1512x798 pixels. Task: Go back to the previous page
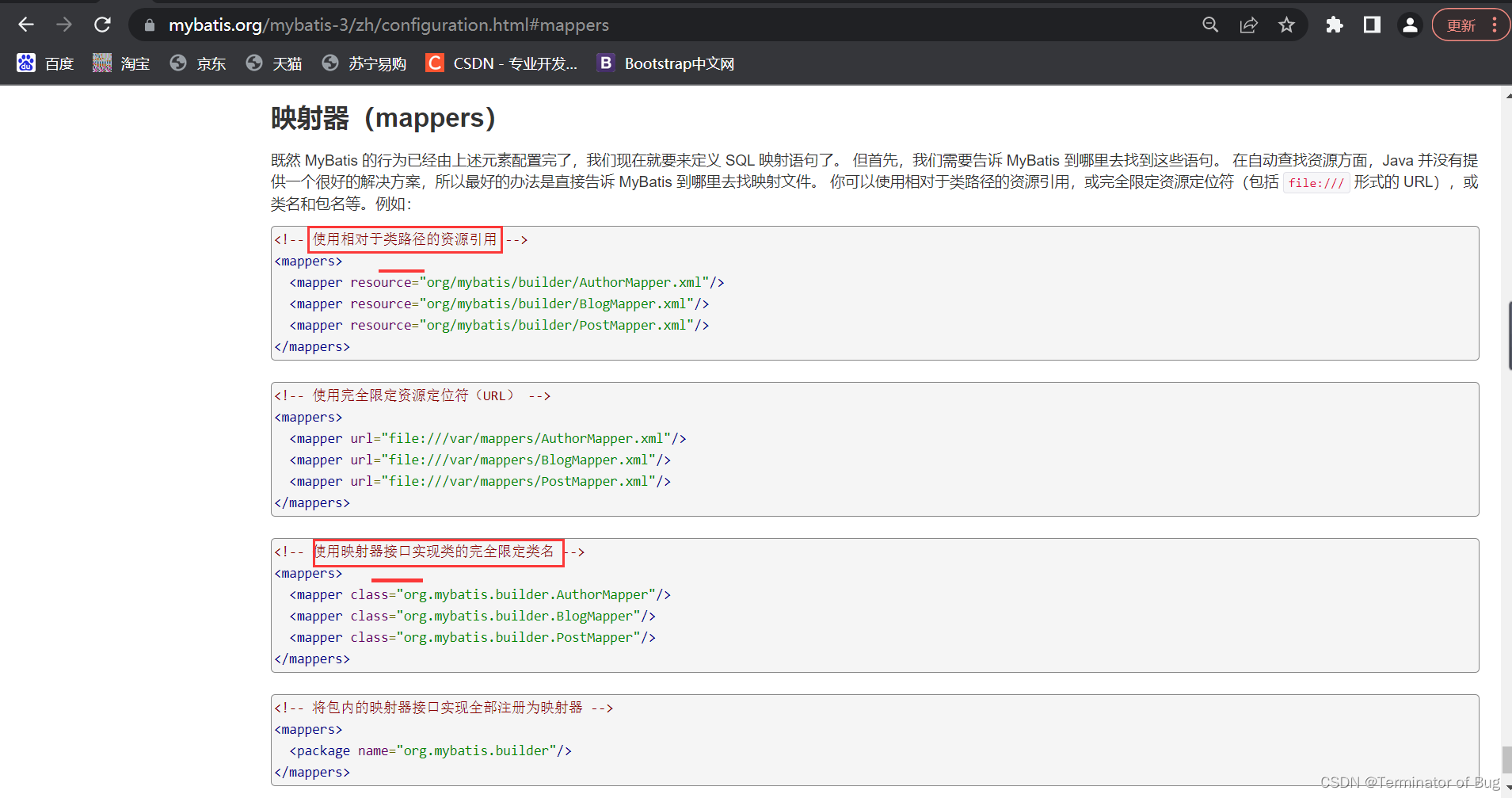click(26, 25)
